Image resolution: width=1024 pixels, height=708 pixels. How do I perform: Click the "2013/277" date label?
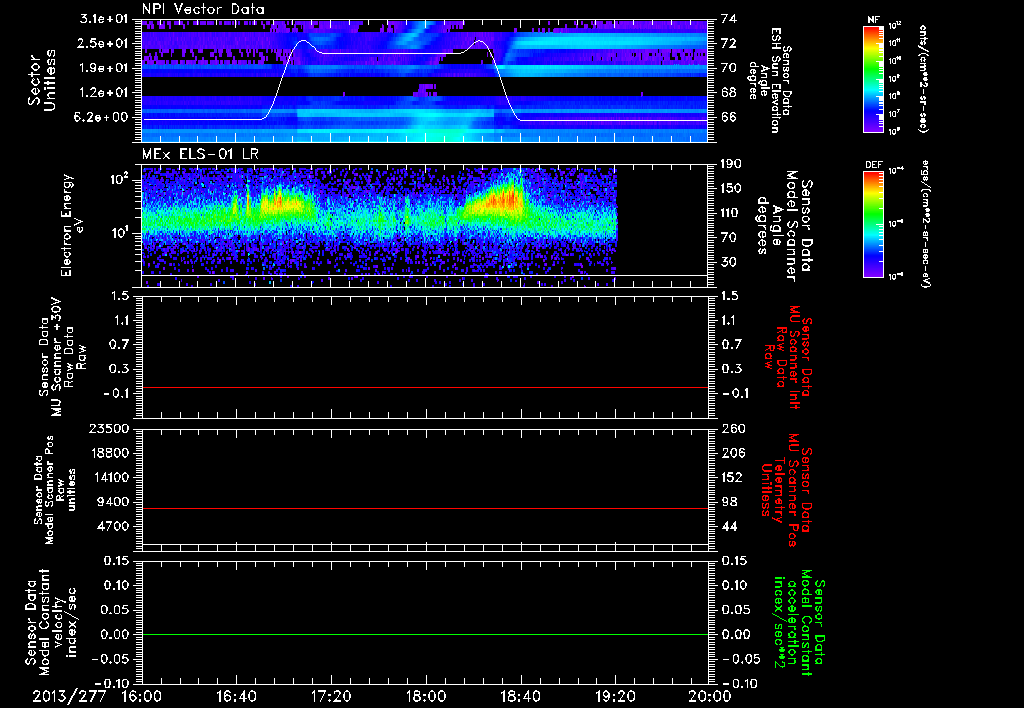pyautogui.click(x=69, y=696)
